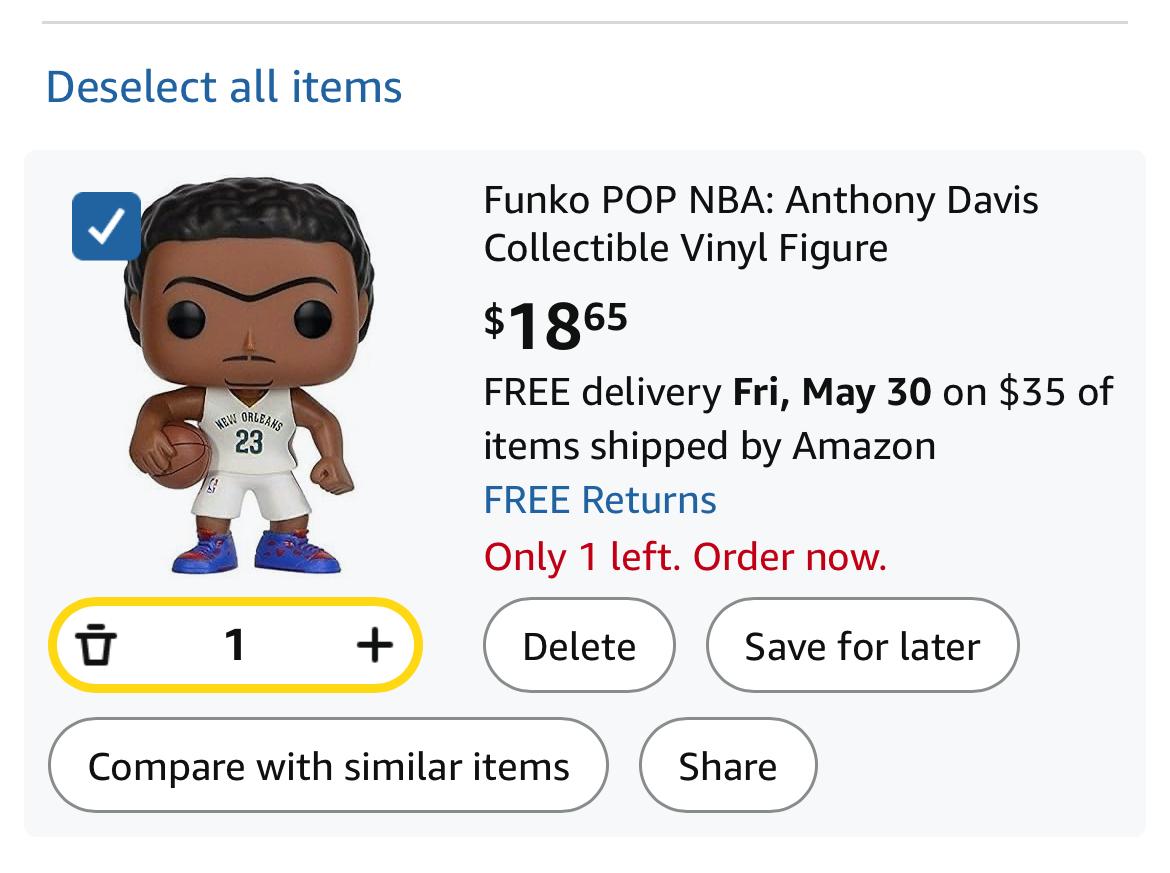Click the Delete button
The image size is (1170, 873).
click(579, 645)
